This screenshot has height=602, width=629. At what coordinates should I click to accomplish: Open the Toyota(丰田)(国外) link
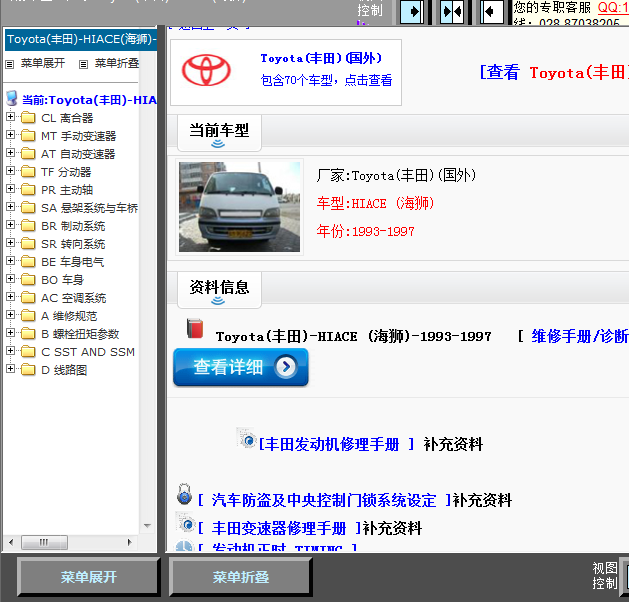click(x=321, y=58)
